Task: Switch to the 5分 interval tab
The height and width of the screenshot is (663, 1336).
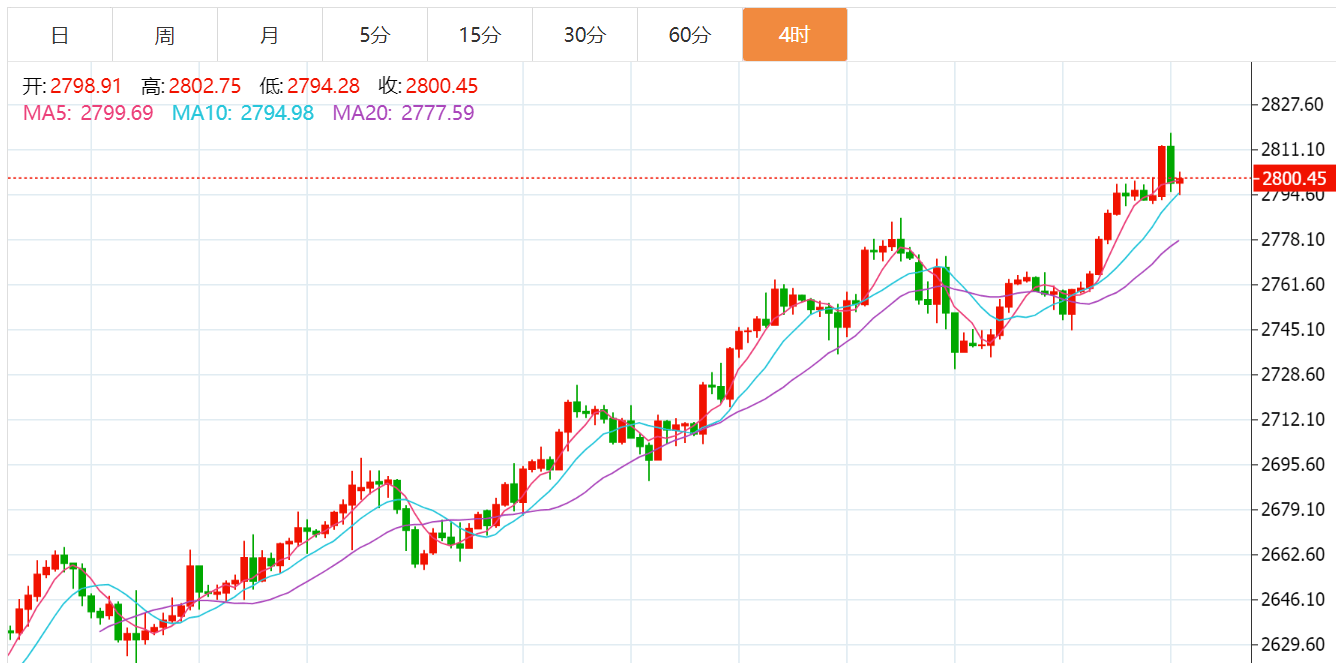Action: click(375, 36)
